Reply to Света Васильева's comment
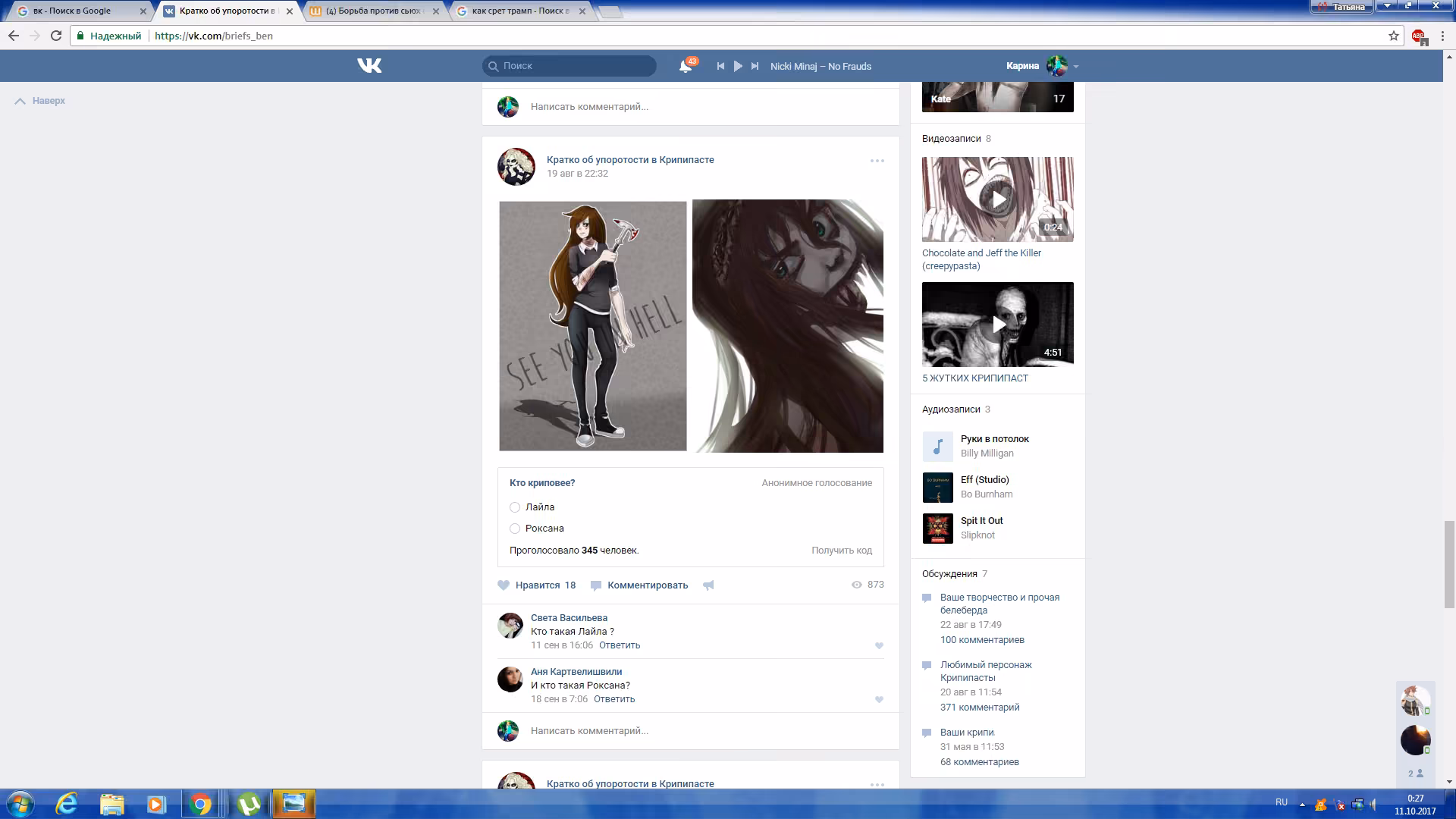This screenshot has height=819, width=1456. tap(620, 645)
